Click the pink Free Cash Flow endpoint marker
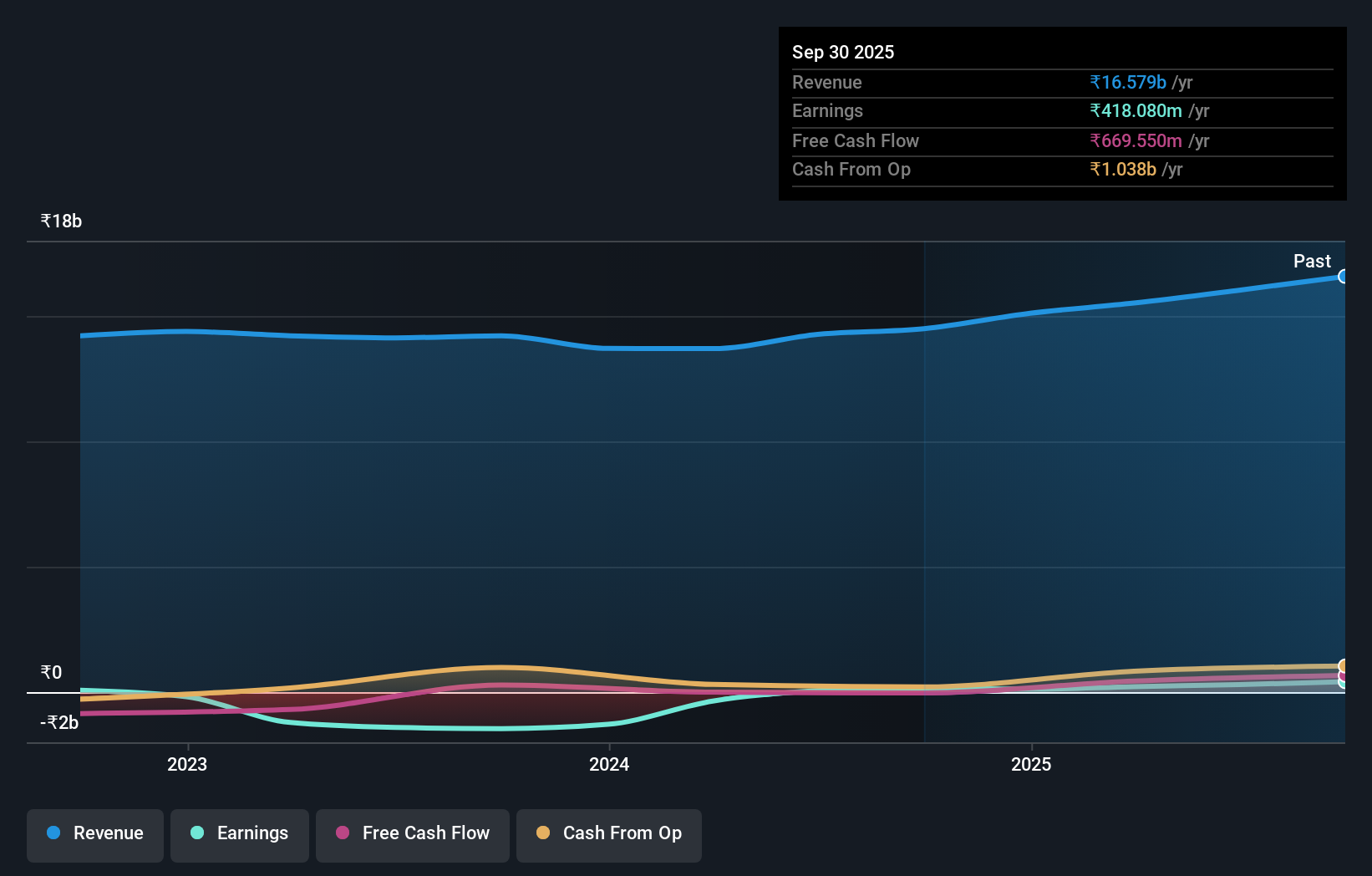 point(1342,675)
